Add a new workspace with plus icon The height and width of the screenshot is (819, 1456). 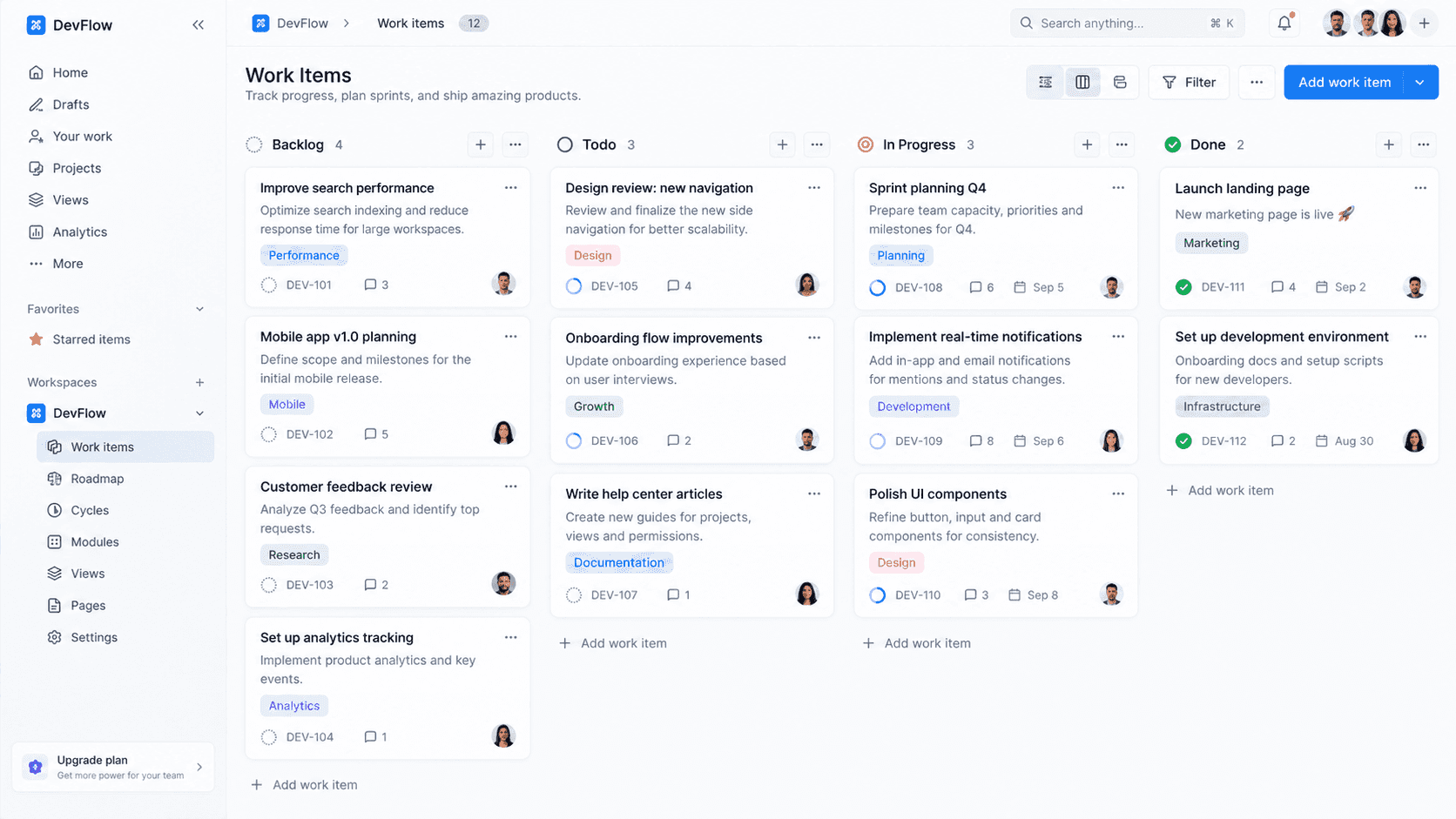pos(199,382)
